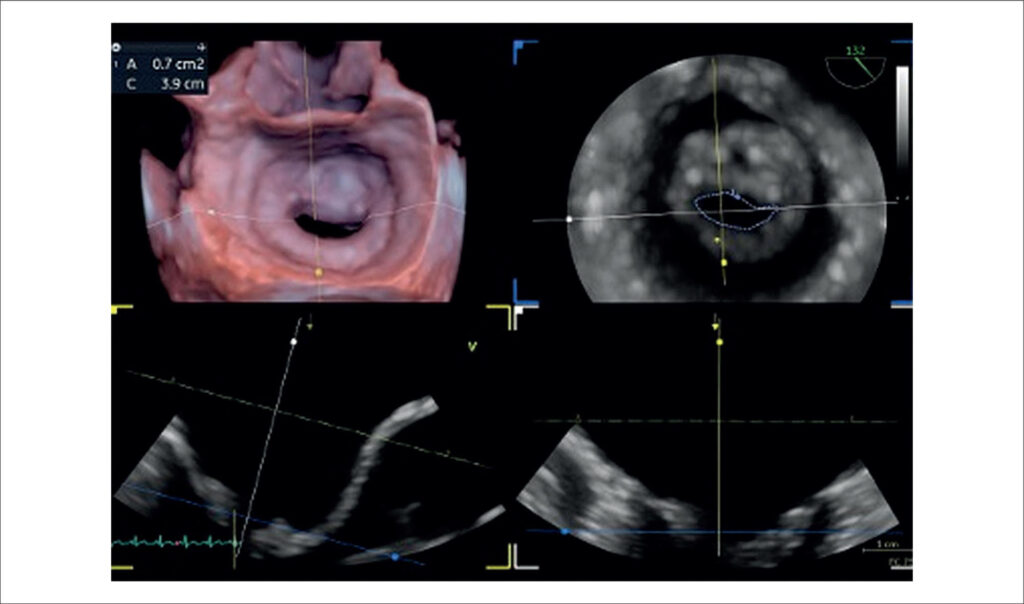1024x604 pixels.
Task: Click the blue dotted orifice tracing in the short-axis view
Action: click(735, 210)
